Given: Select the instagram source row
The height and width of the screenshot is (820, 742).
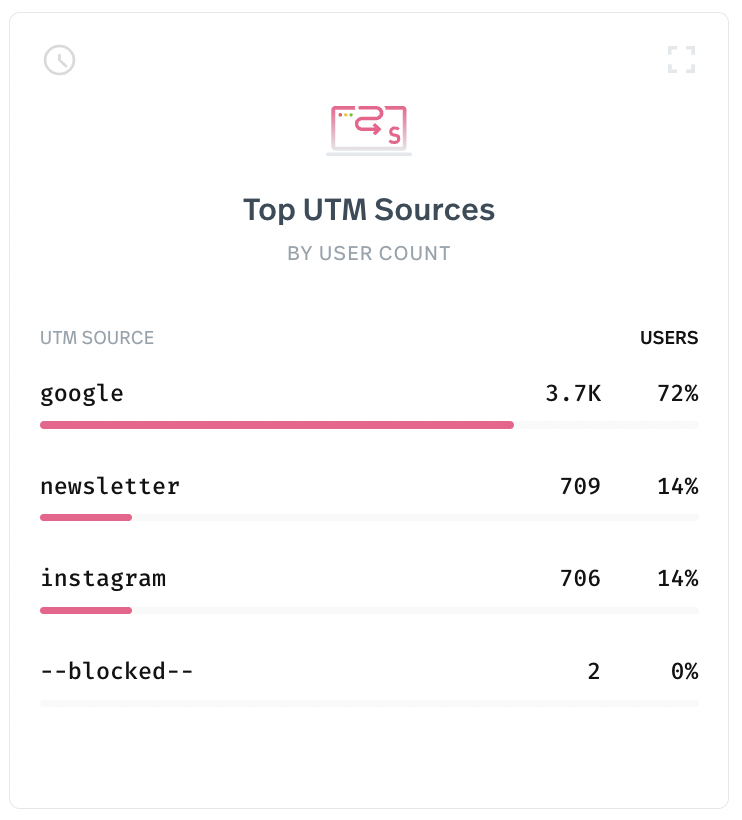Looking at the screenshot, I should [x=369, y=589].
